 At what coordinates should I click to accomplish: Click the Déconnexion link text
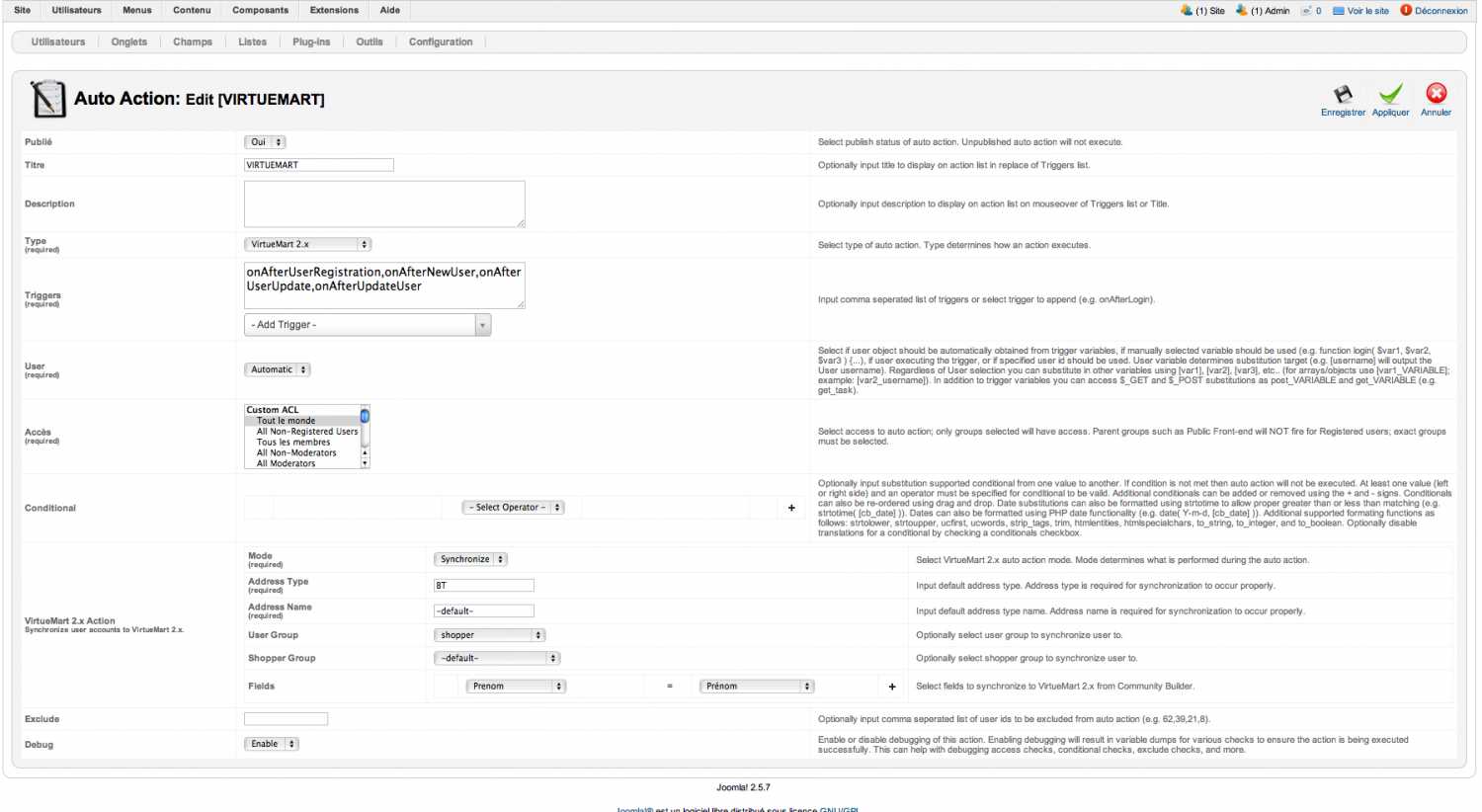pyautogui.click(x=1441, y=11)
